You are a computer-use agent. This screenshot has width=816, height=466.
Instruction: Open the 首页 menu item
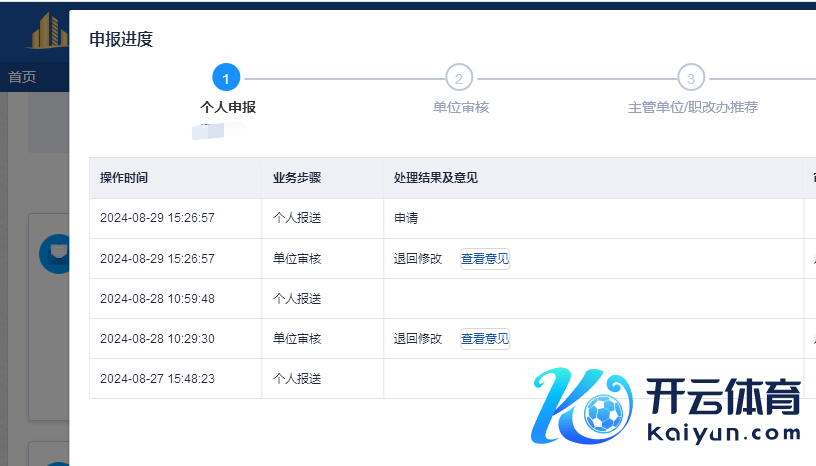pyautogui.click(x=22, y=77)
